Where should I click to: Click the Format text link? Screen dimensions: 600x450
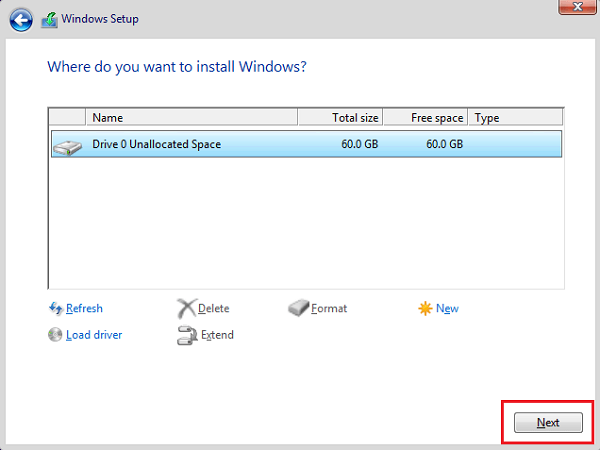[x=329, y=308]
